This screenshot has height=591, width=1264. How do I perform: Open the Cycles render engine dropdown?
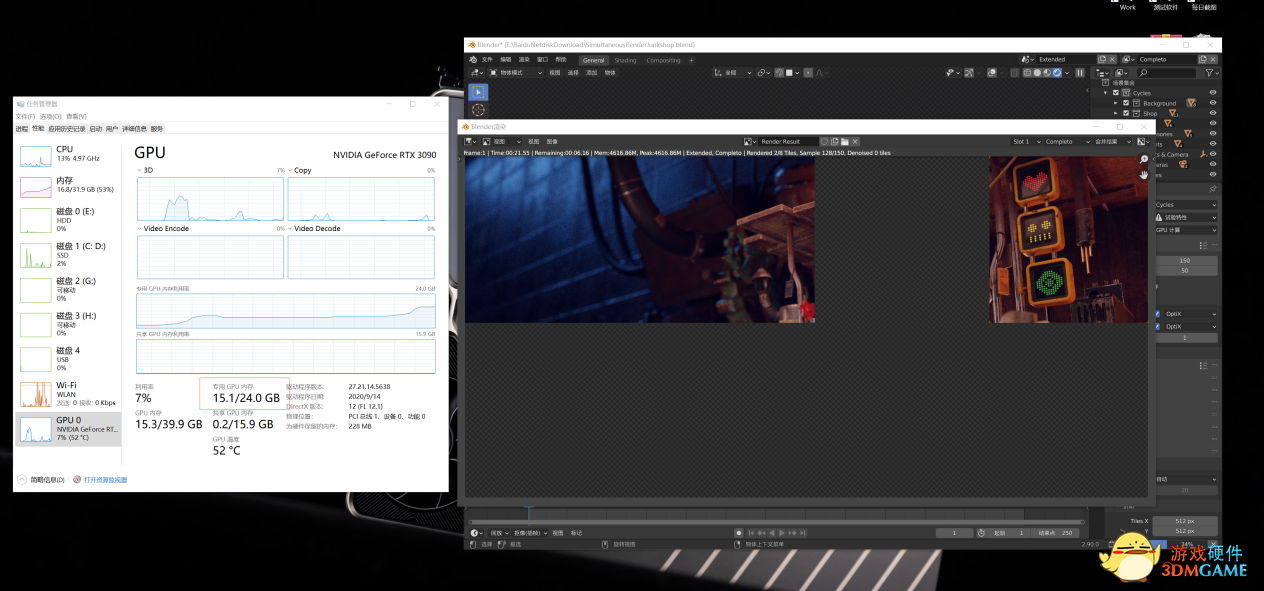(x=1186, y=204)
